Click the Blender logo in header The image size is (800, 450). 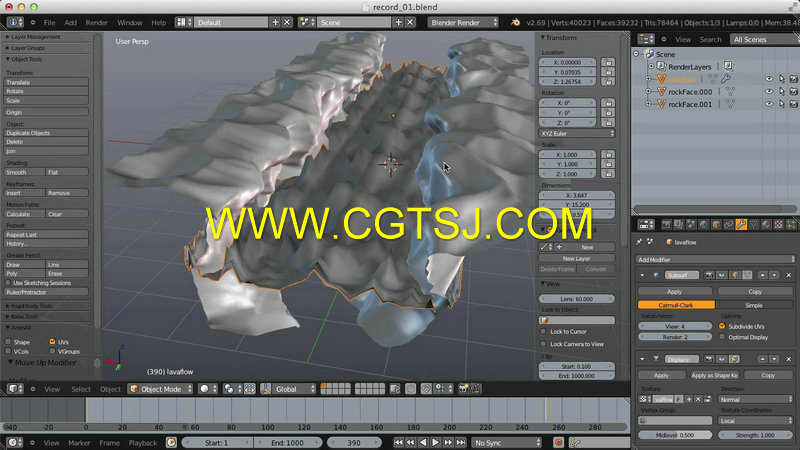515,22
